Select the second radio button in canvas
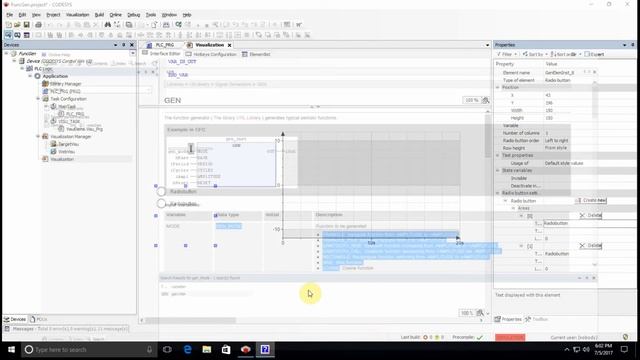 (x=162, y=203)
